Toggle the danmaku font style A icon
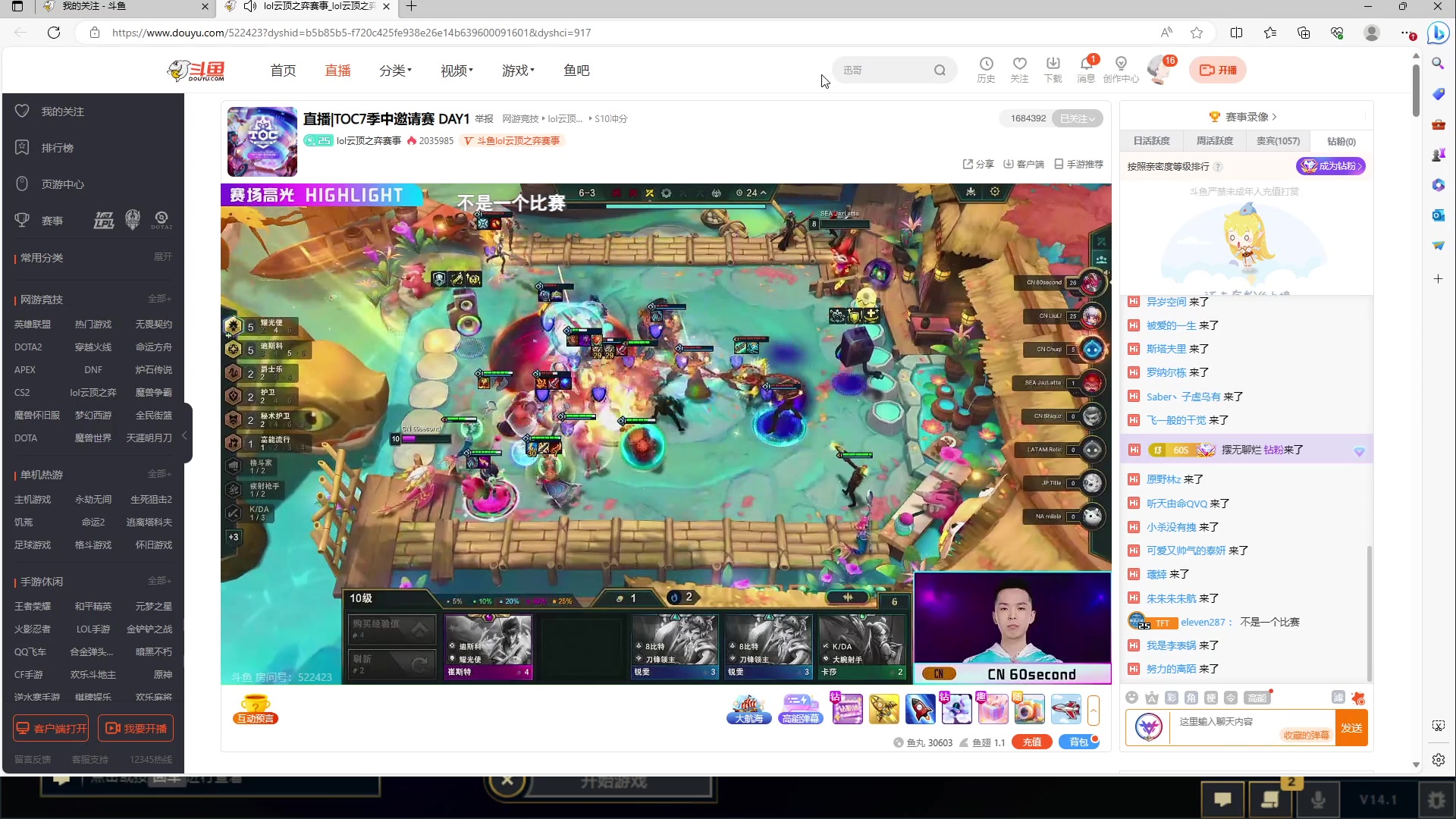Image resolution: width=1456 pixels, height=819 pixels. 1152,698
